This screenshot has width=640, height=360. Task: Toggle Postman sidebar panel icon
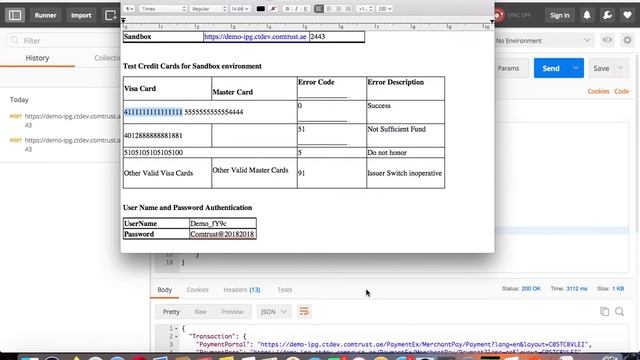pyautogui.click(x=15, y=16)
